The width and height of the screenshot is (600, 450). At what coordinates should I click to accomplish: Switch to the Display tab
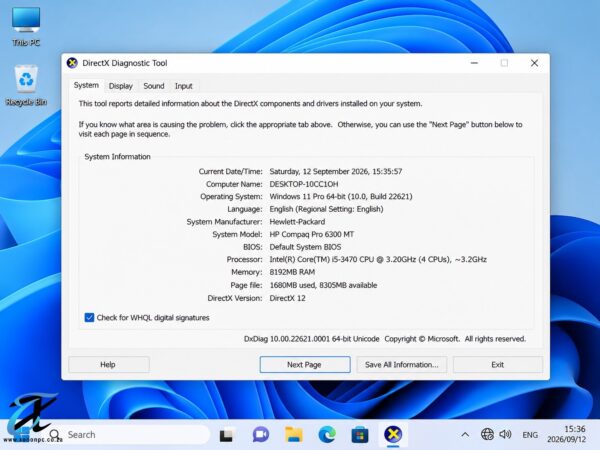(121, 86)
